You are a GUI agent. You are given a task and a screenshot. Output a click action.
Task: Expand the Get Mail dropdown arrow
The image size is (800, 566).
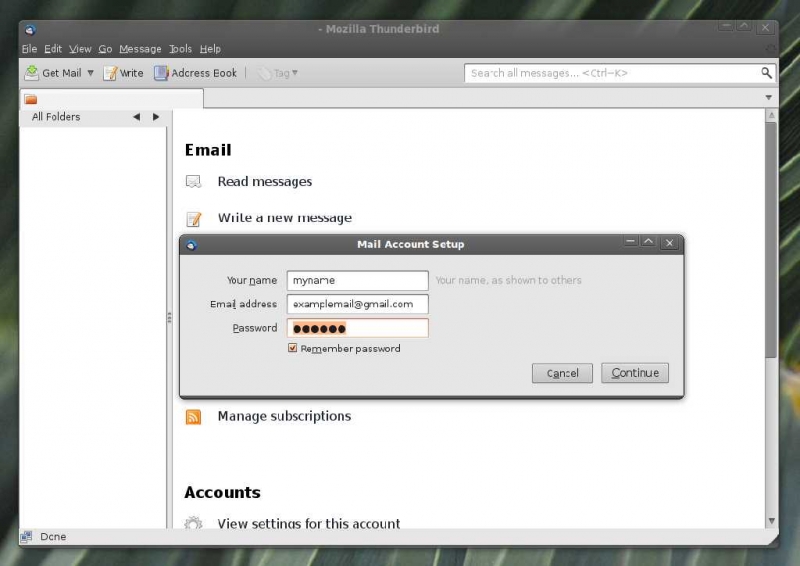click(x=90, y=73)
